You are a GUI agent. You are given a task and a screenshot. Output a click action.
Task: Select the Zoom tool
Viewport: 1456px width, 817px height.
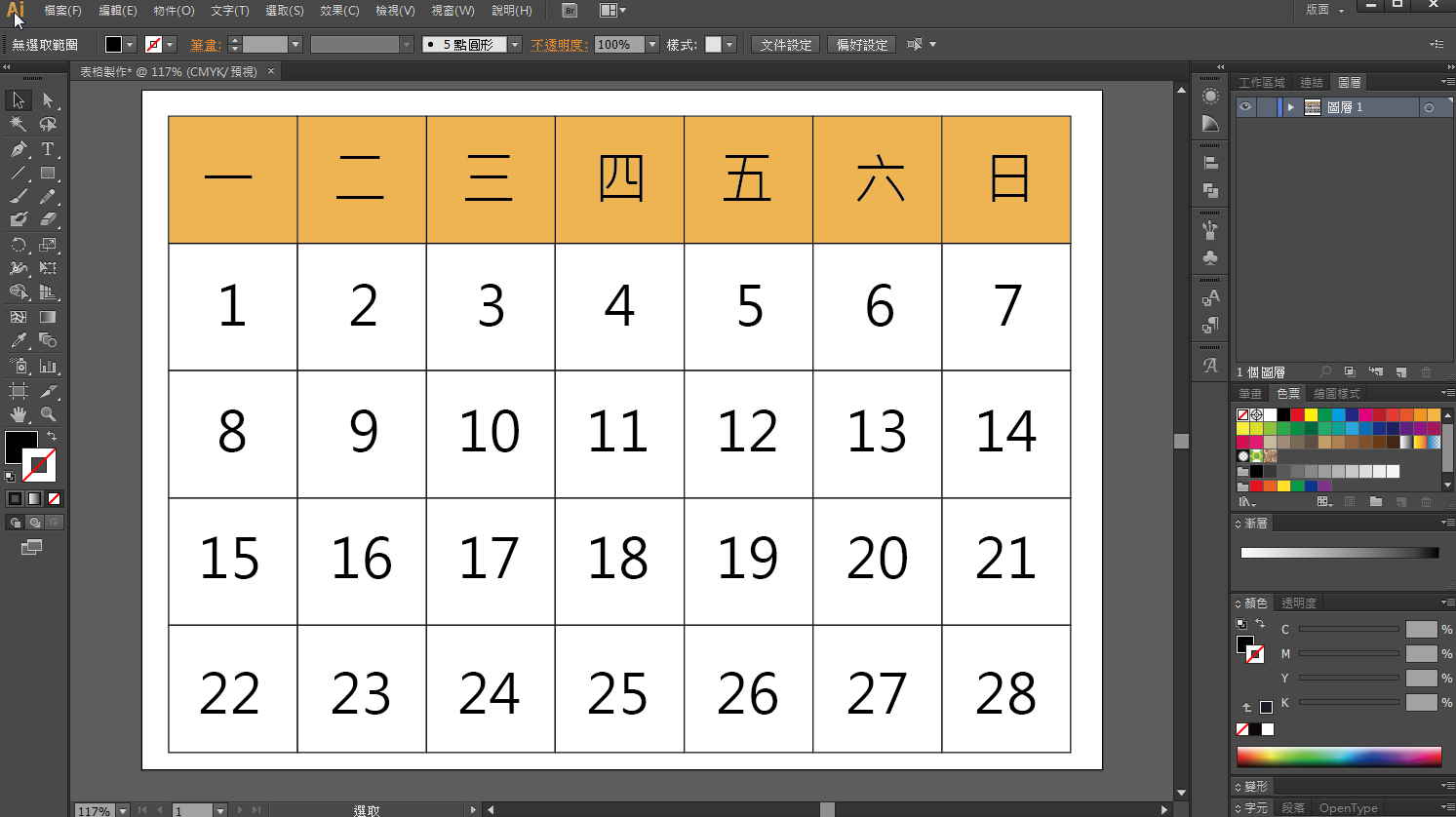coord(48,414)
